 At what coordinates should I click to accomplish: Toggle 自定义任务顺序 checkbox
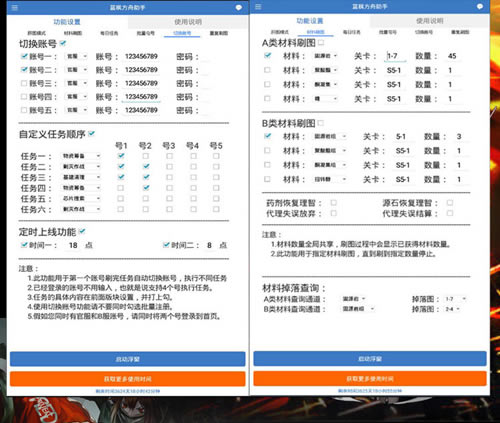92,134
